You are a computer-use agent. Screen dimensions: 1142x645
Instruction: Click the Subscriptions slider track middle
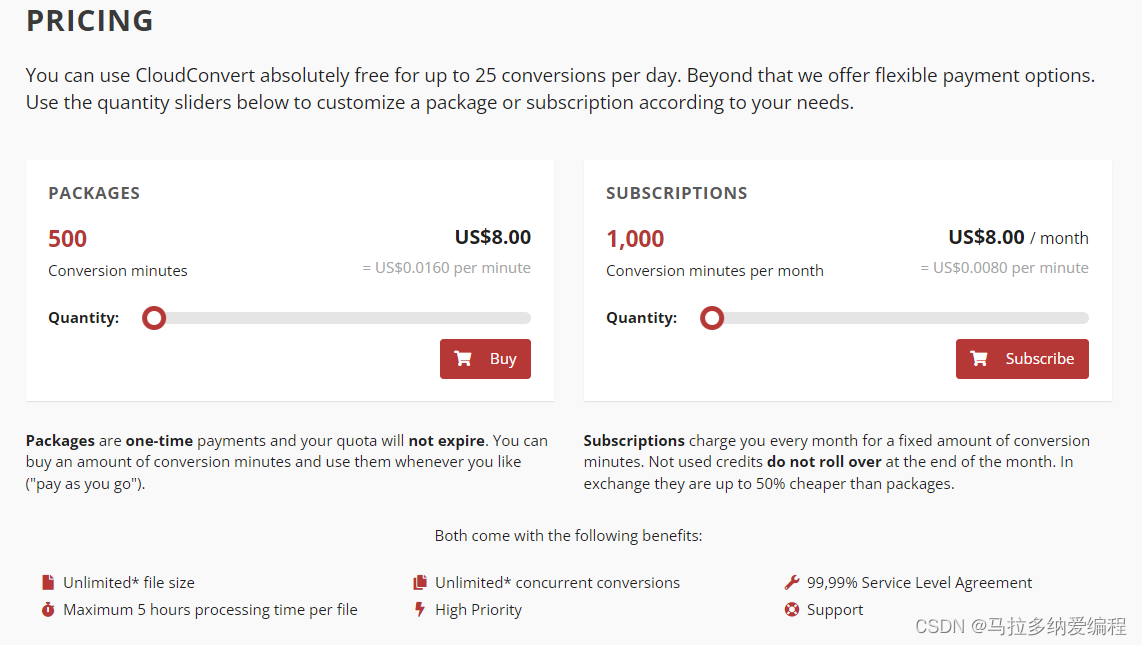[898, 318]
